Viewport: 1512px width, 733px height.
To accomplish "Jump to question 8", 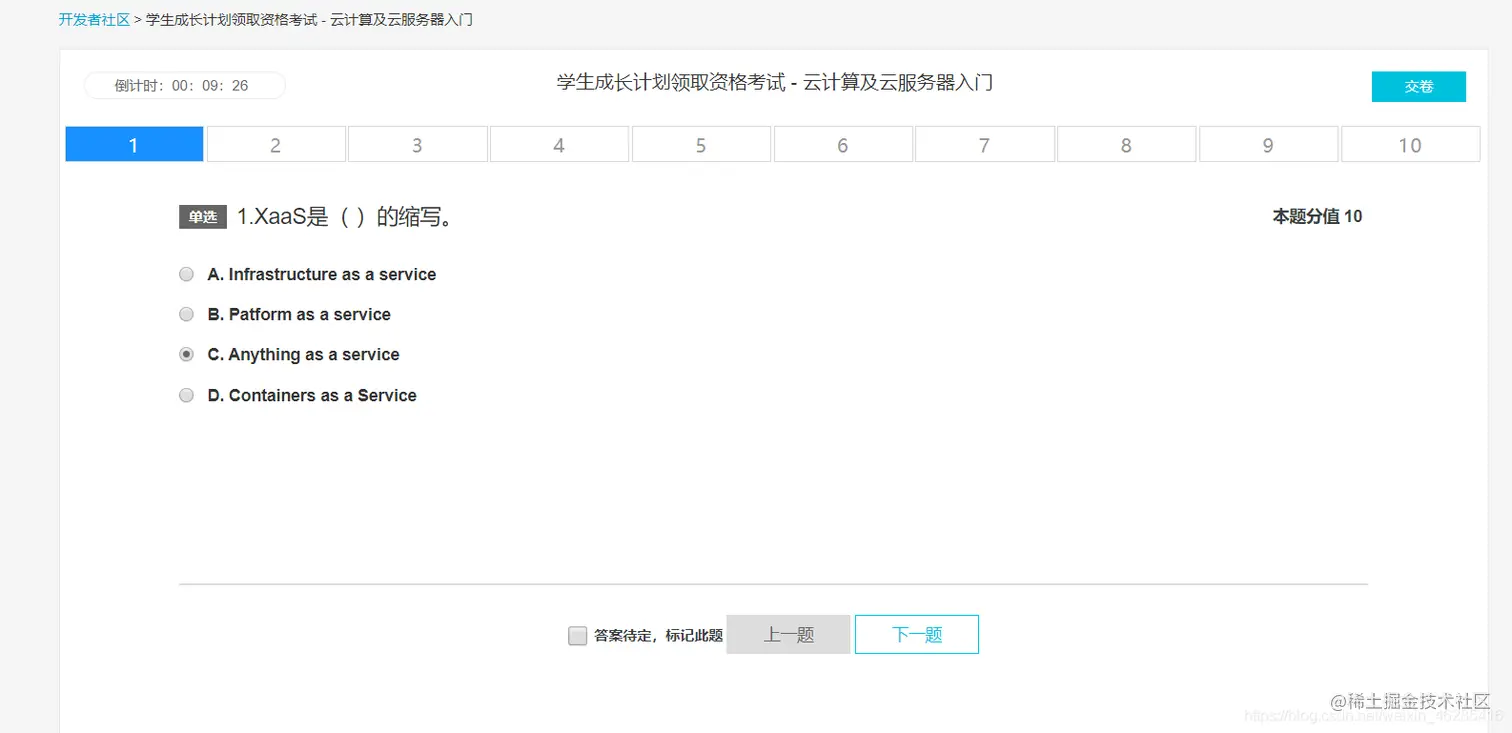I will pyautogui.click(x=1126, y=143).
